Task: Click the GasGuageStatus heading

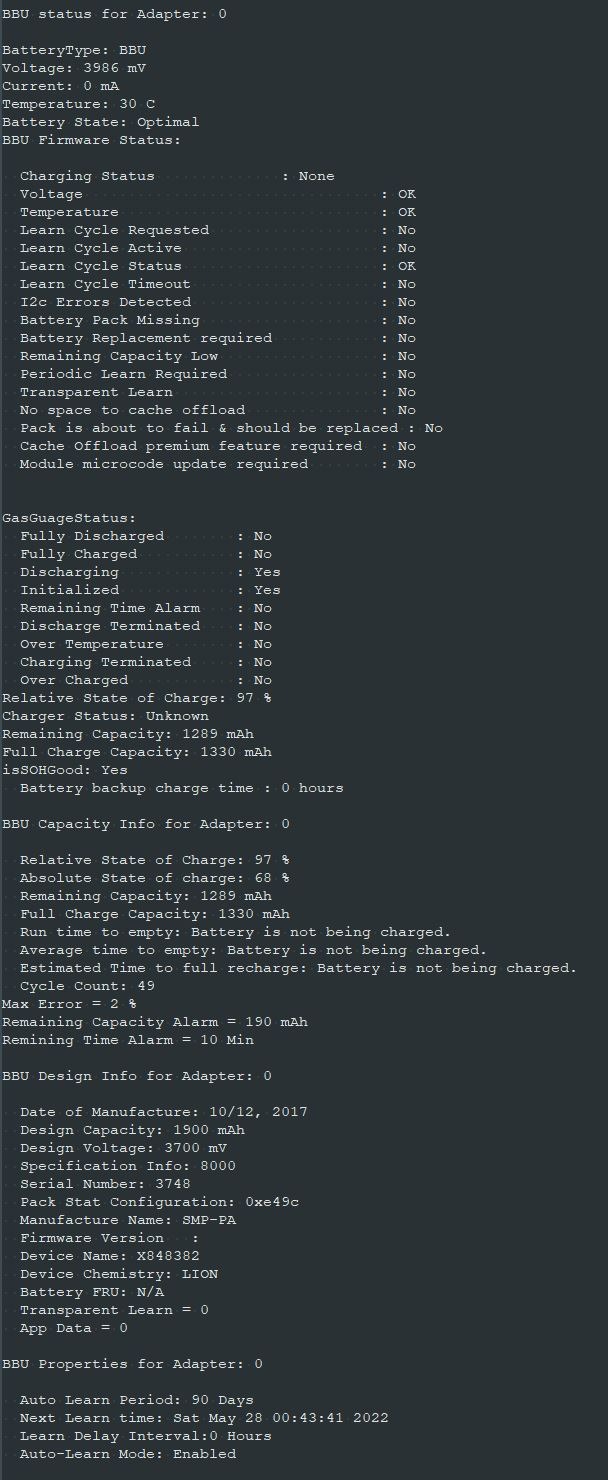Action: tap(69, 518)
